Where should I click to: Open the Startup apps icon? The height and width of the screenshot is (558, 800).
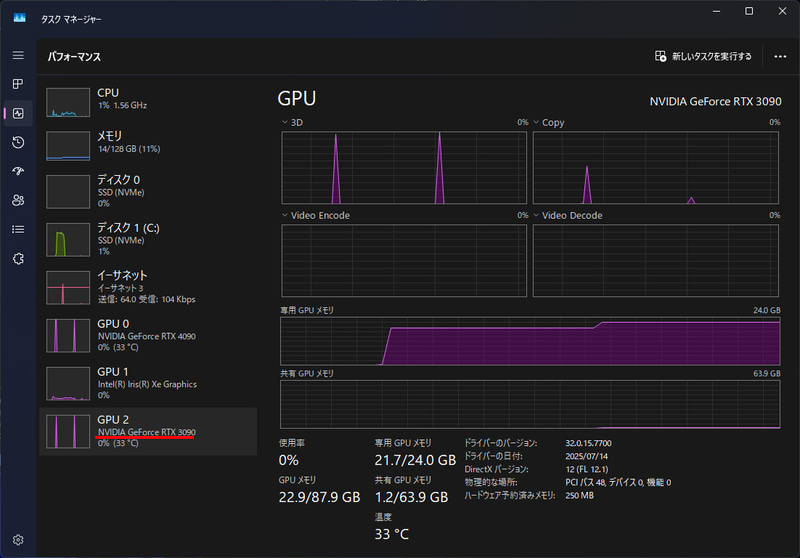18,171
